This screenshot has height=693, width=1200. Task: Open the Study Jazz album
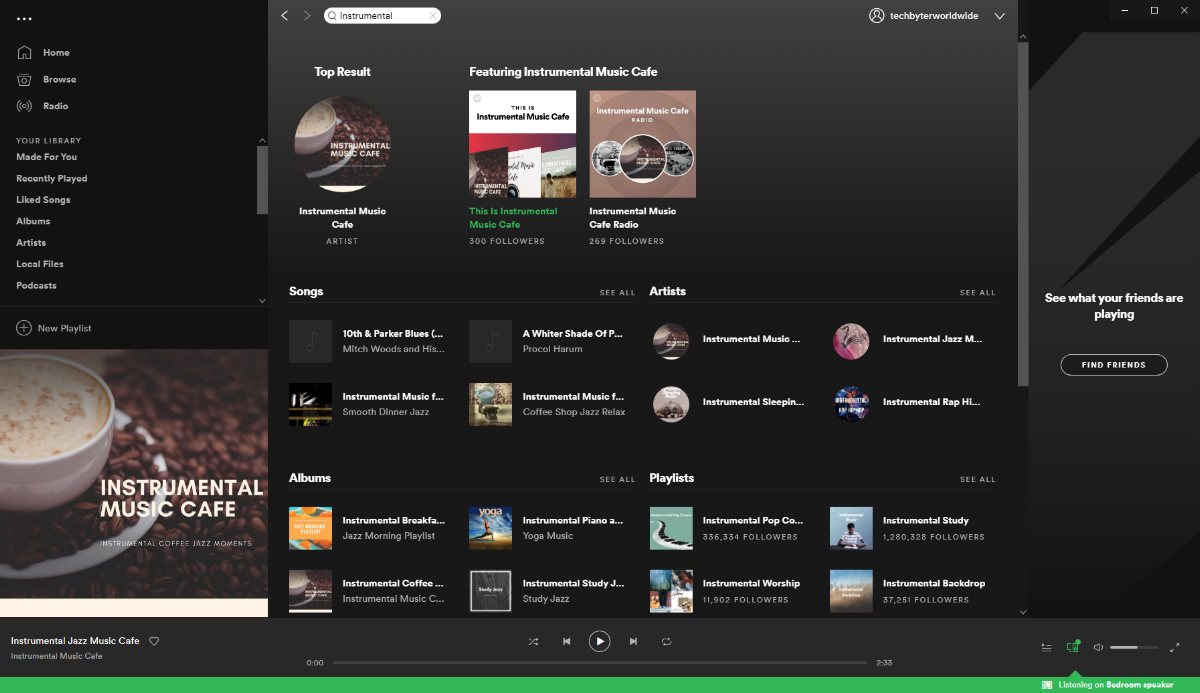(x=547, y=591)
